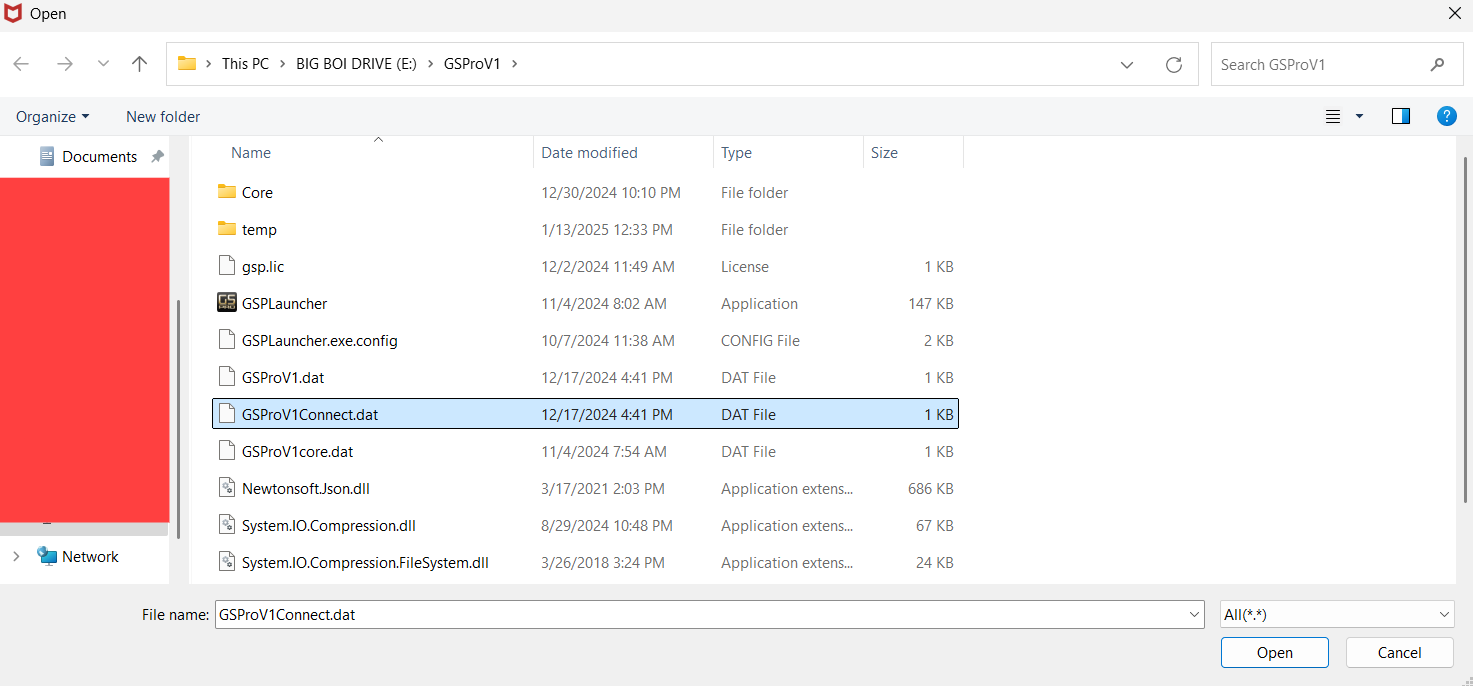Select the Core folder icon
The width and height of the screenshot is (1473, 686).
pos(227,192)
